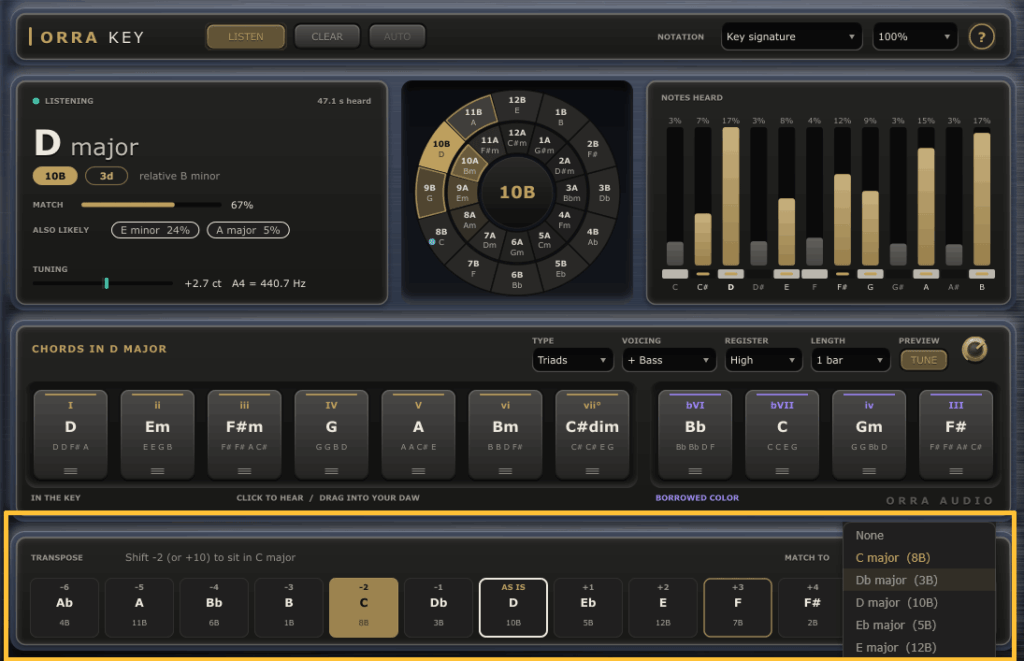This screenshot has height=661, width=1024.
Task: Pick Eb major (5B) from the menu
Action: [920, 625]
